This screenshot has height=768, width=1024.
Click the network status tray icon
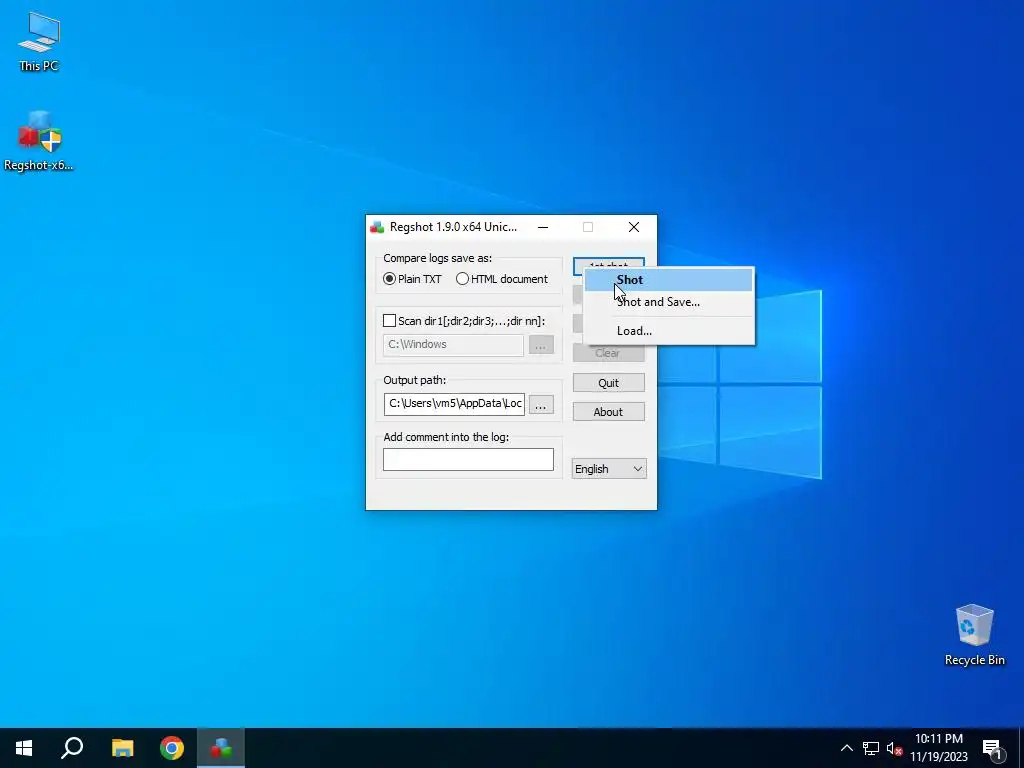[x=871, y=748]
